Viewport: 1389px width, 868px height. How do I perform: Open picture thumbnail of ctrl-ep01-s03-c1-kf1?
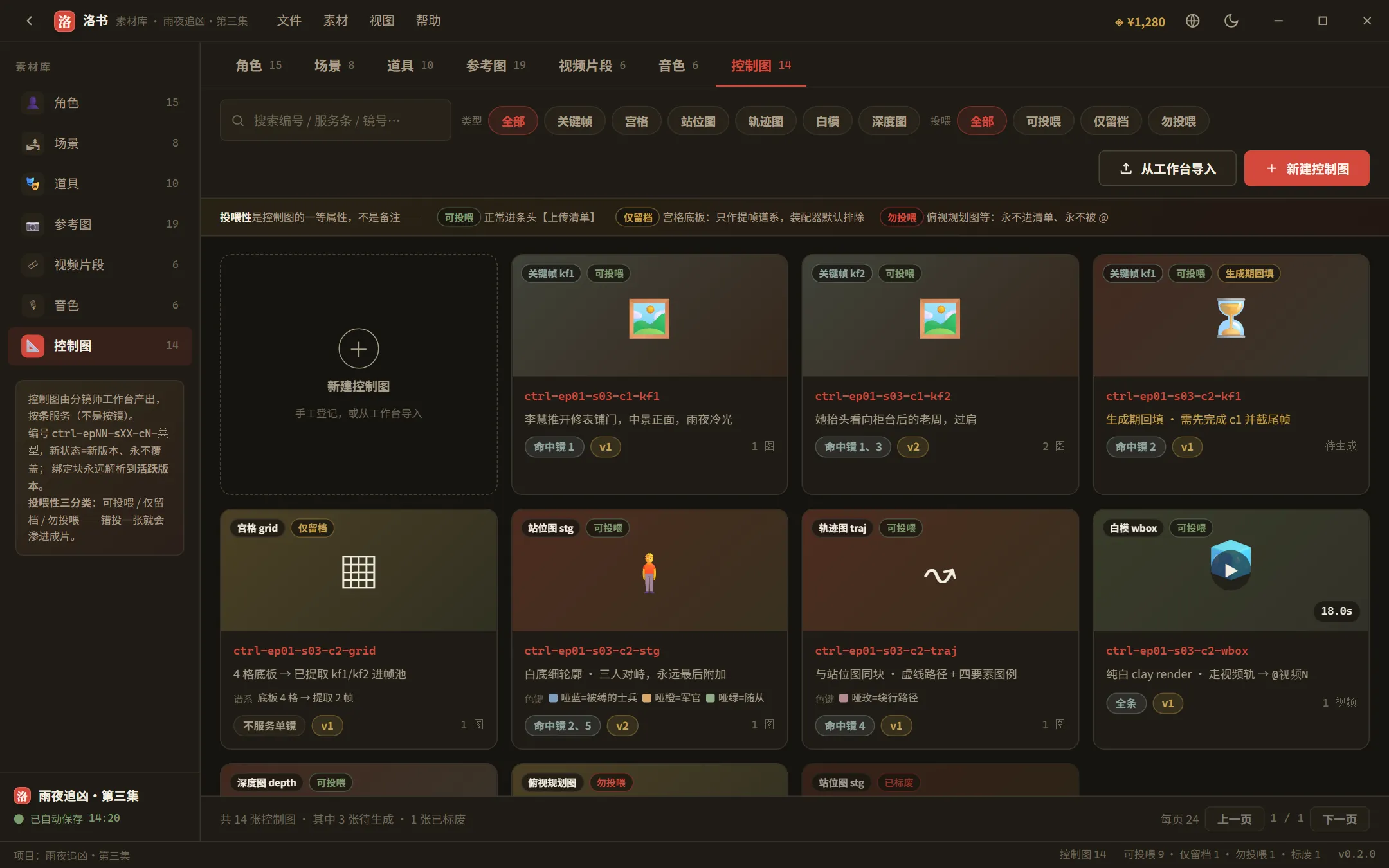(x=649, y=318)
